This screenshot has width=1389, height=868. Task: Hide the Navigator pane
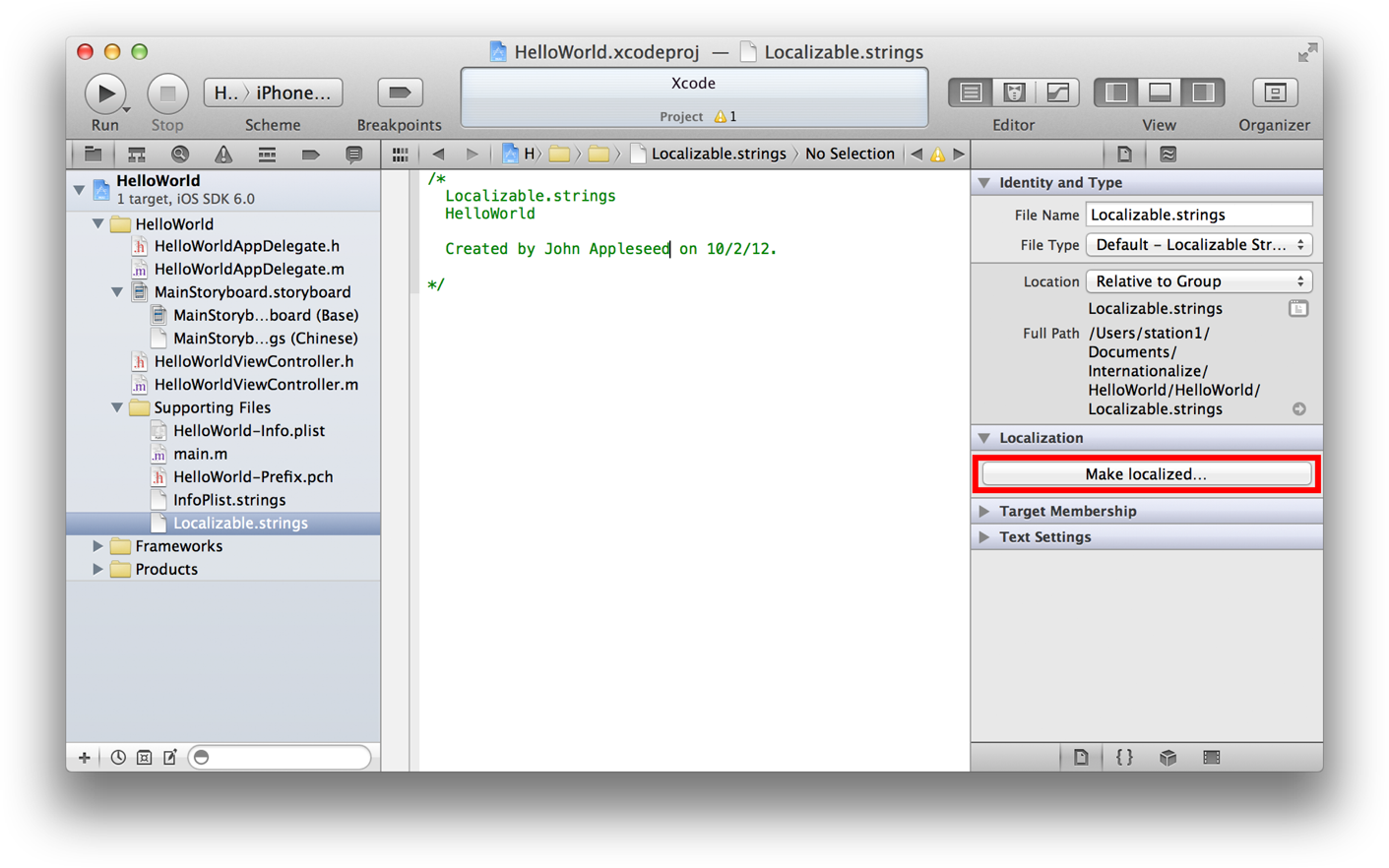coord(1116,93)
